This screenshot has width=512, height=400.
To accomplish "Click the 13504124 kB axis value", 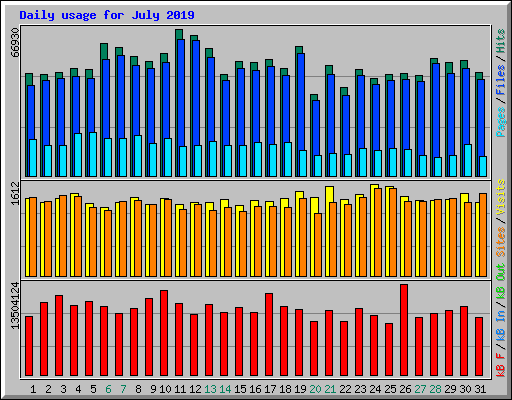I will [15, 306].
